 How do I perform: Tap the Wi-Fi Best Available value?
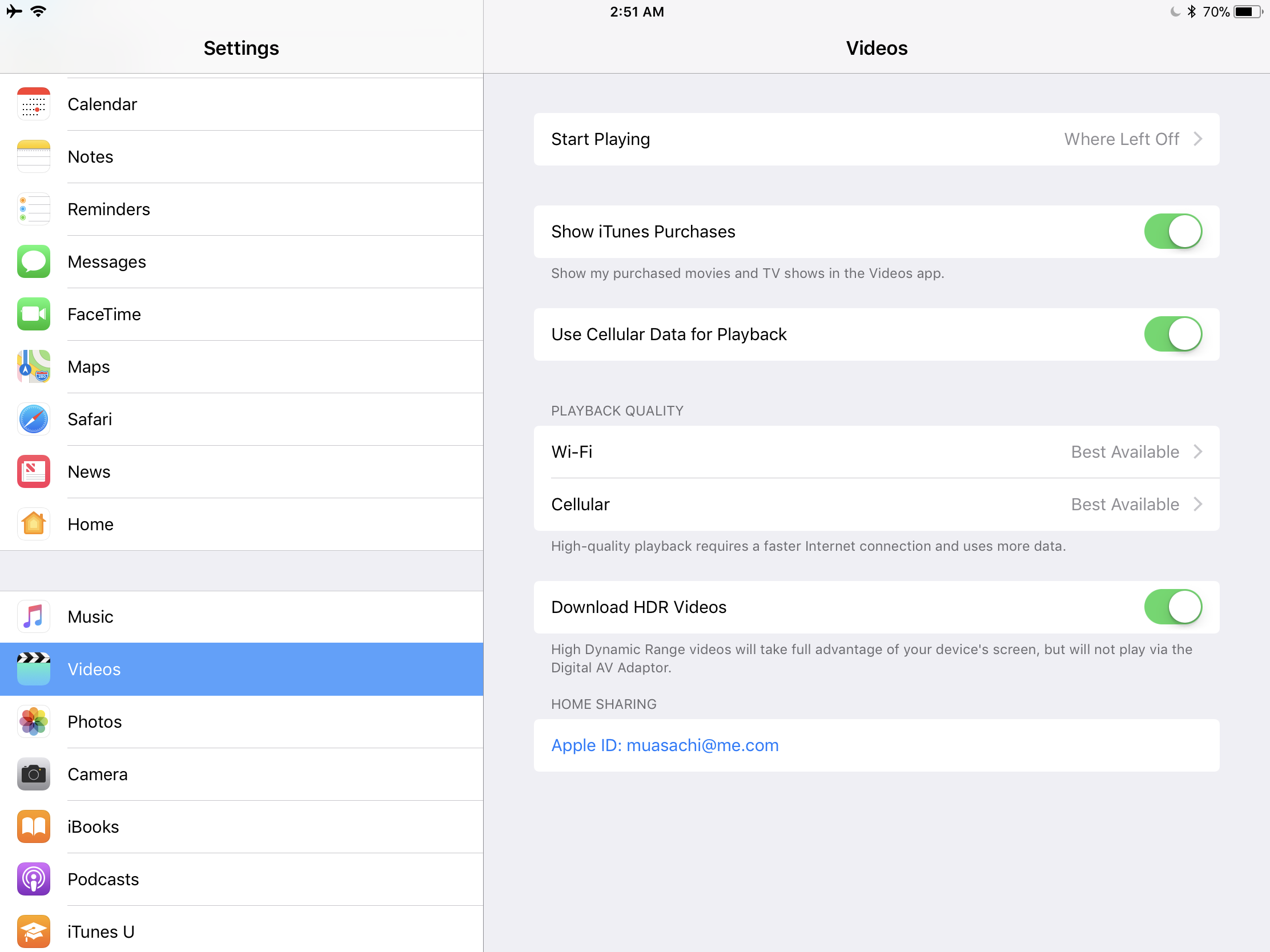1125,451
